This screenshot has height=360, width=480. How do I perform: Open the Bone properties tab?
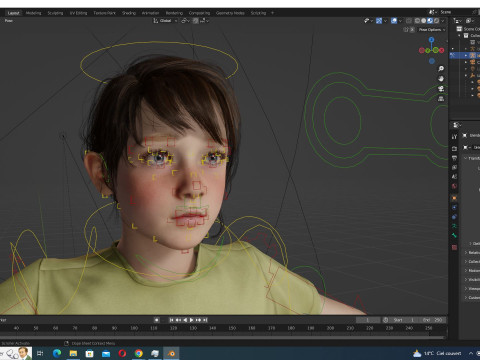tap(454, 235)
